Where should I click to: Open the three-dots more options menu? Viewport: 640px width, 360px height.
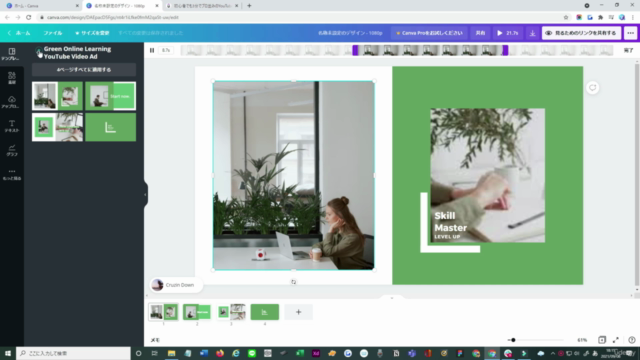(631, 33)
